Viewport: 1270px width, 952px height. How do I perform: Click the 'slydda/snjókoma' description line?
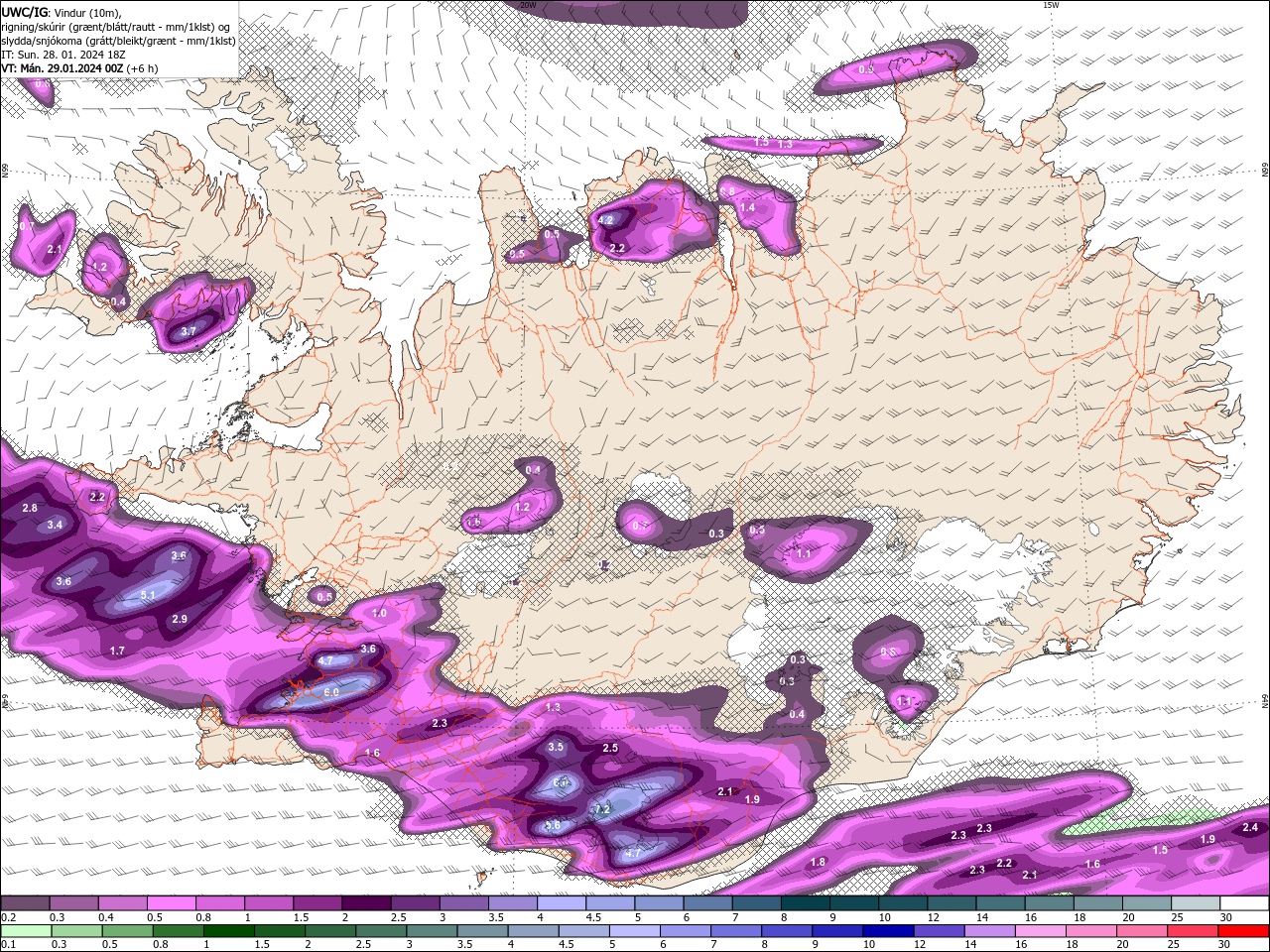pyautogui.click(x=118, y=41)
